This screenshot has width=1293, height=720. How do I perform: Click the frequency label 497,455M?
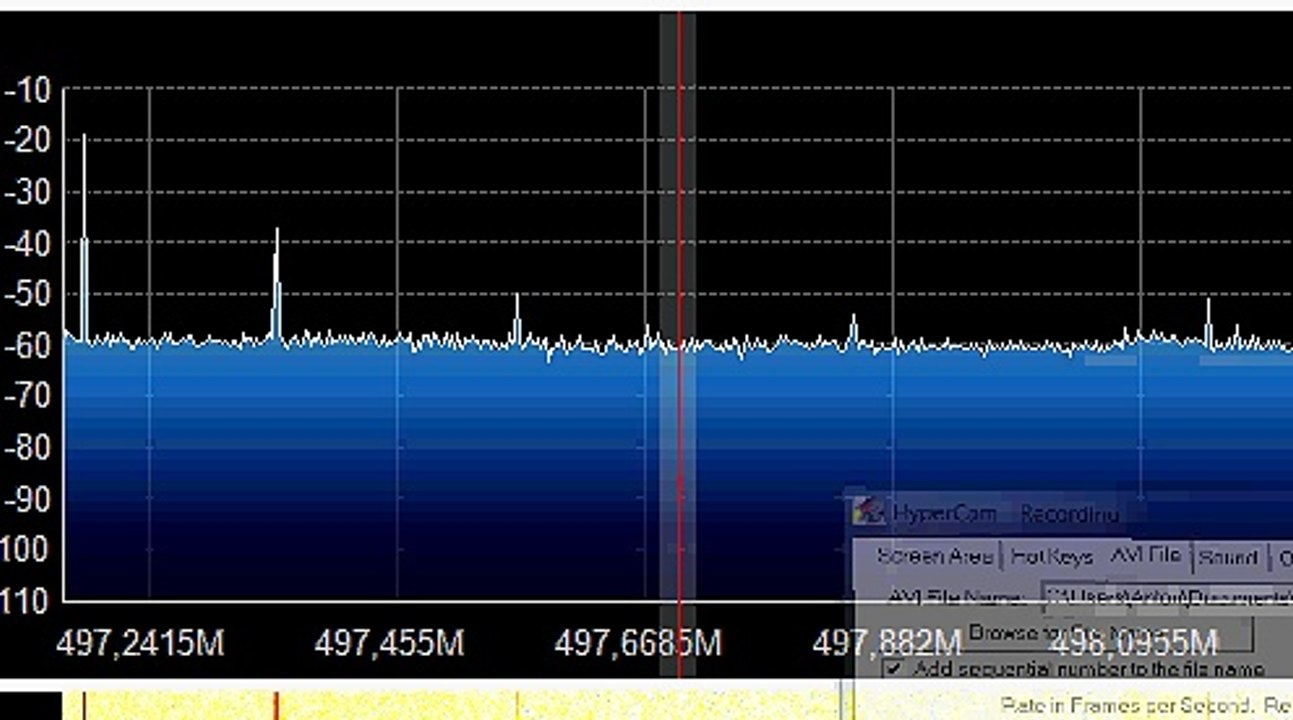click(390, 643)
